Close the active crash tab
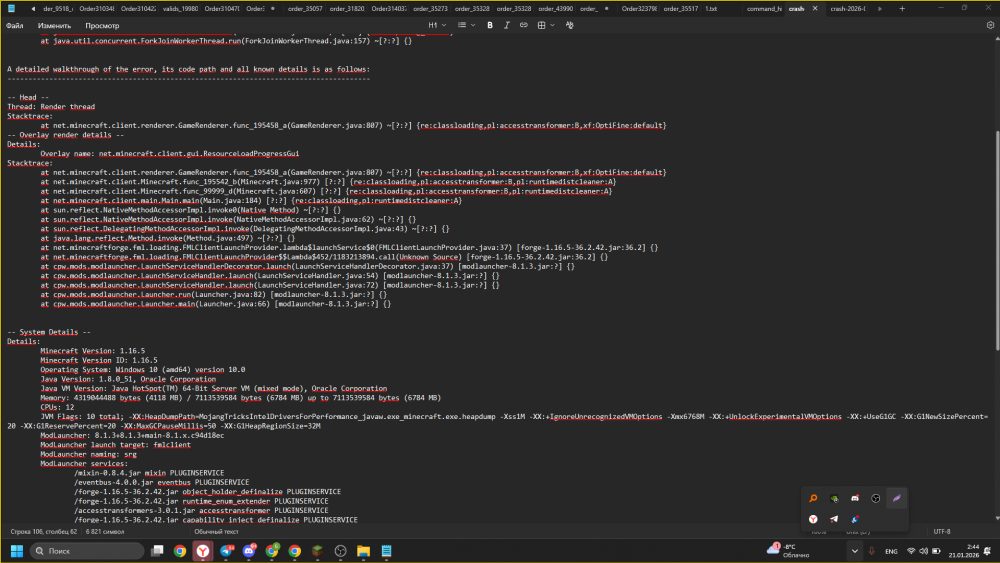 pos(814,9)
